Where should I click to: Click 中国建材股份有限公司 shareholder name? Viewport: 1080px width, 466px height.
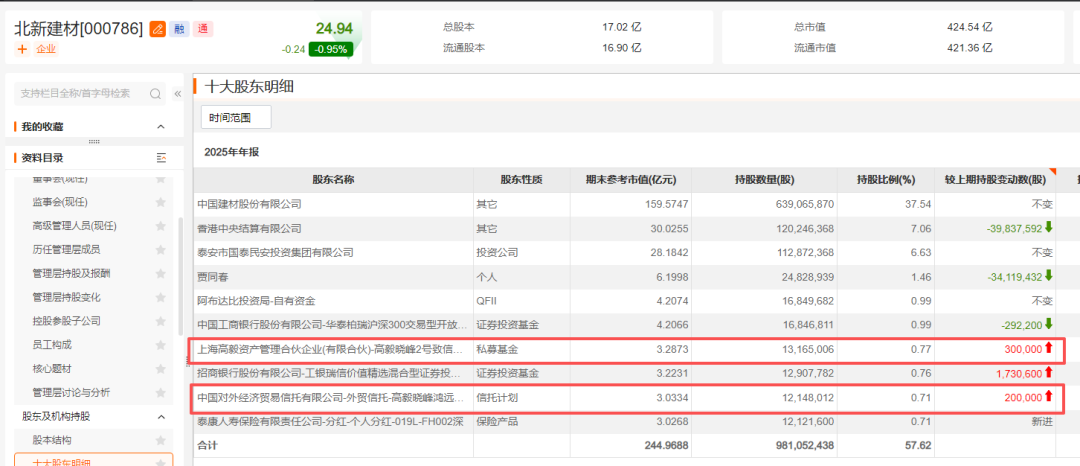click(249, 204)
